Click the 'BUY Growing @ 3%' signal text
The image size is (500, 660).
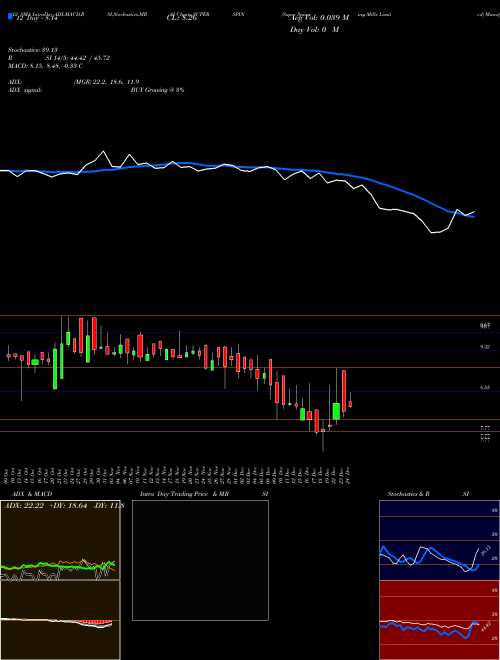click(x=157, y=90)
